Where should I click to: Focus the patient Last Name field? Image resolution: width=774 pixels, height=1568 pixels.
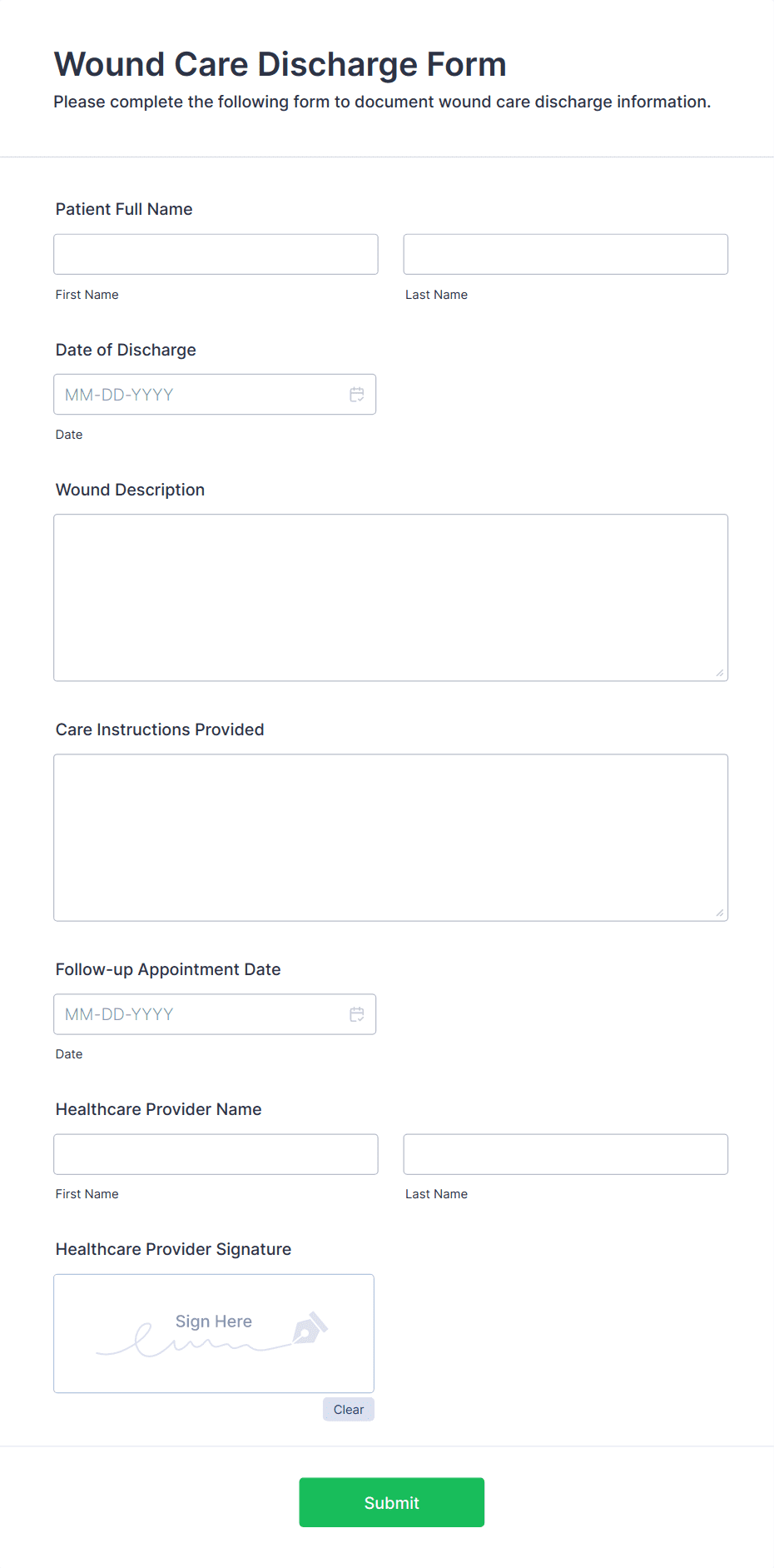pyautogui.click(x=565, y=255)
